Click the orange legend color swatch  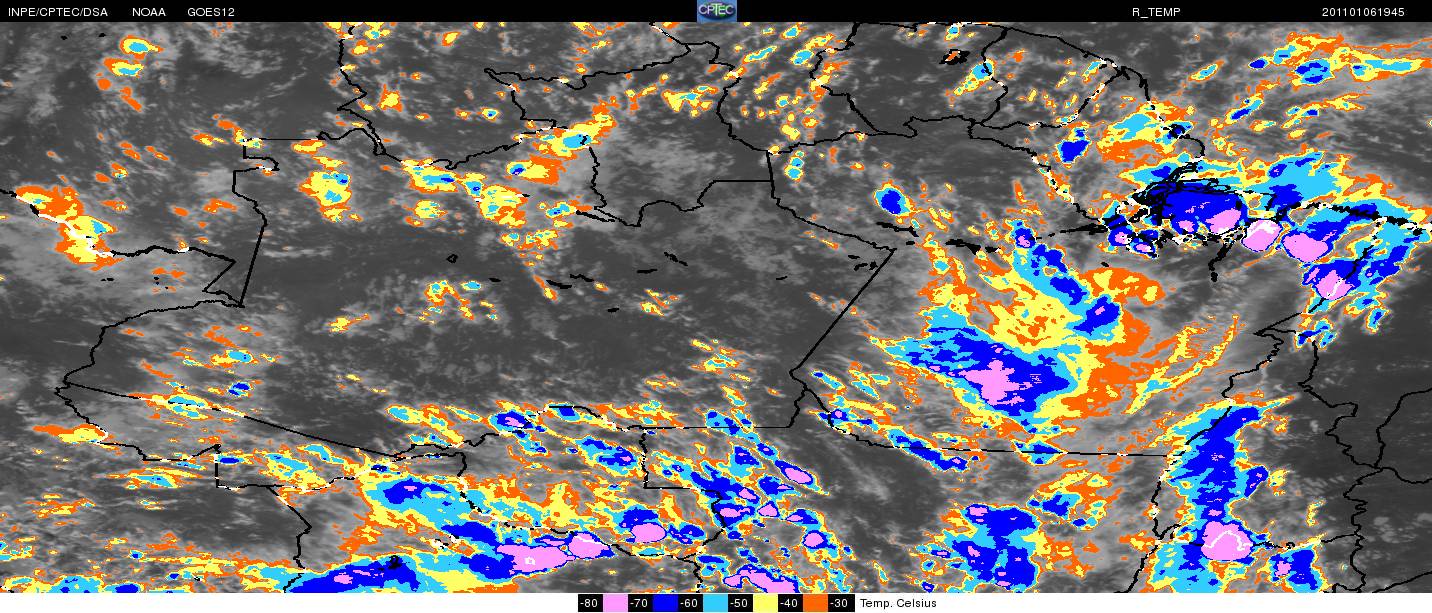[x=816, y=603]
